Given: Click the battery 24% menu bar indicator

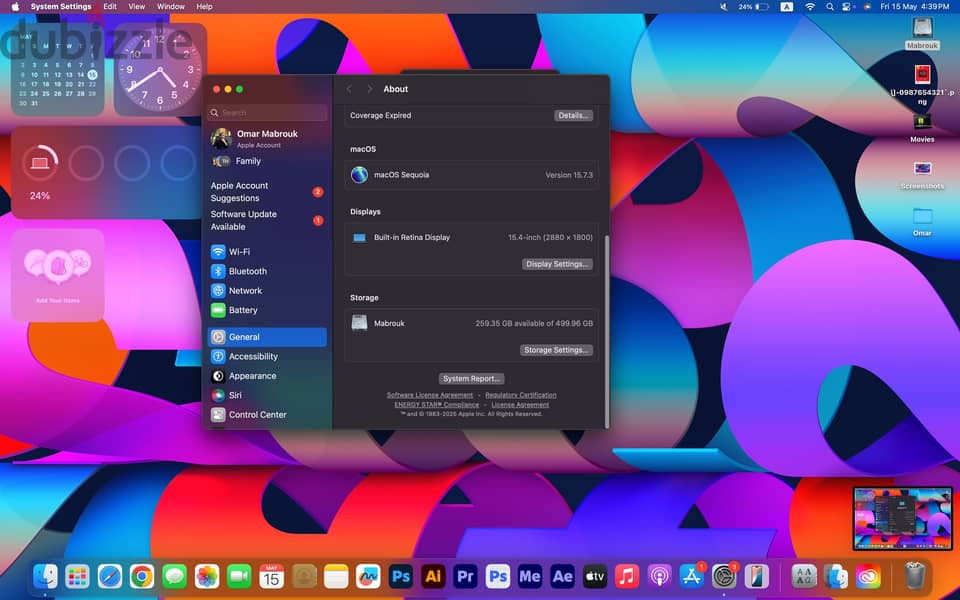Looking at the screenshot, I should pos(754,7).
